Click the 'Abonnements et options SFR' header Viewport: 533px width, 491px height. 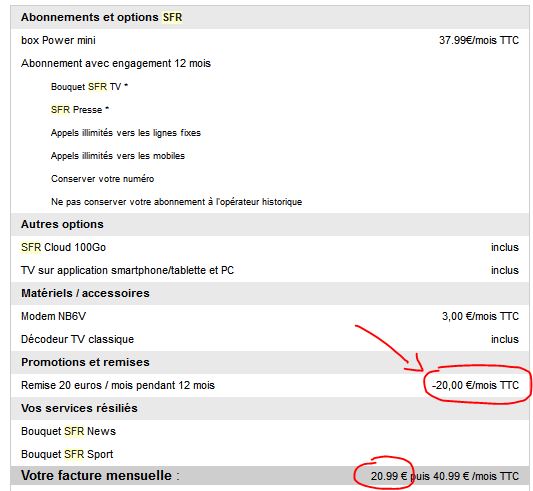click(101, 17)
